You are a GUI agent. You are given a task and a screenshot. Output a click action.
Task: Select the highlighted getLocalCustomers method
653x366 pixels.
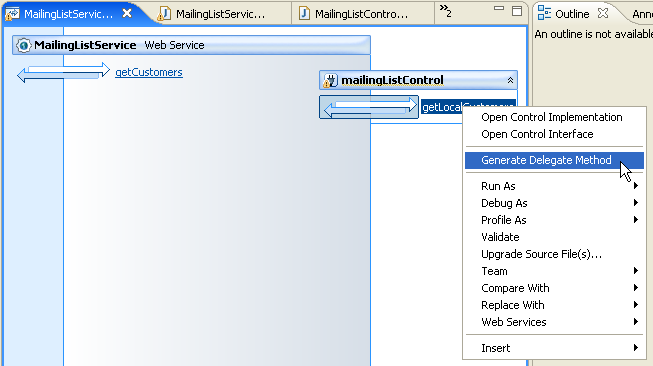(442, 107)
